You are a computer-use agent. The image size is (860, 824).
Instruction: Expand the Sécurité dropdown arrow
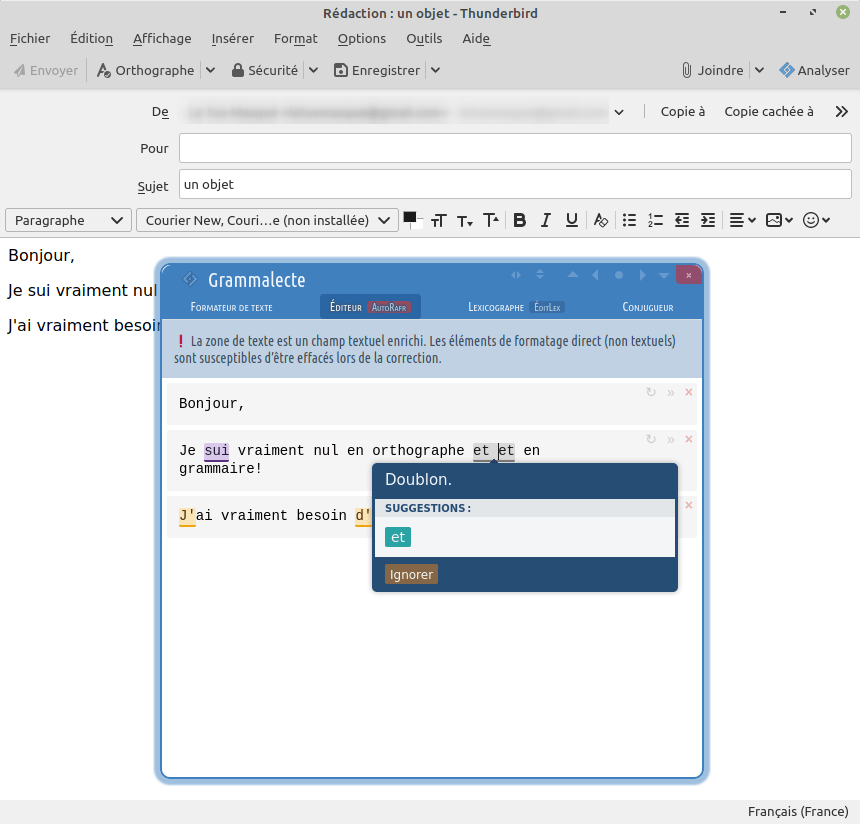click(x=313, y=70)
